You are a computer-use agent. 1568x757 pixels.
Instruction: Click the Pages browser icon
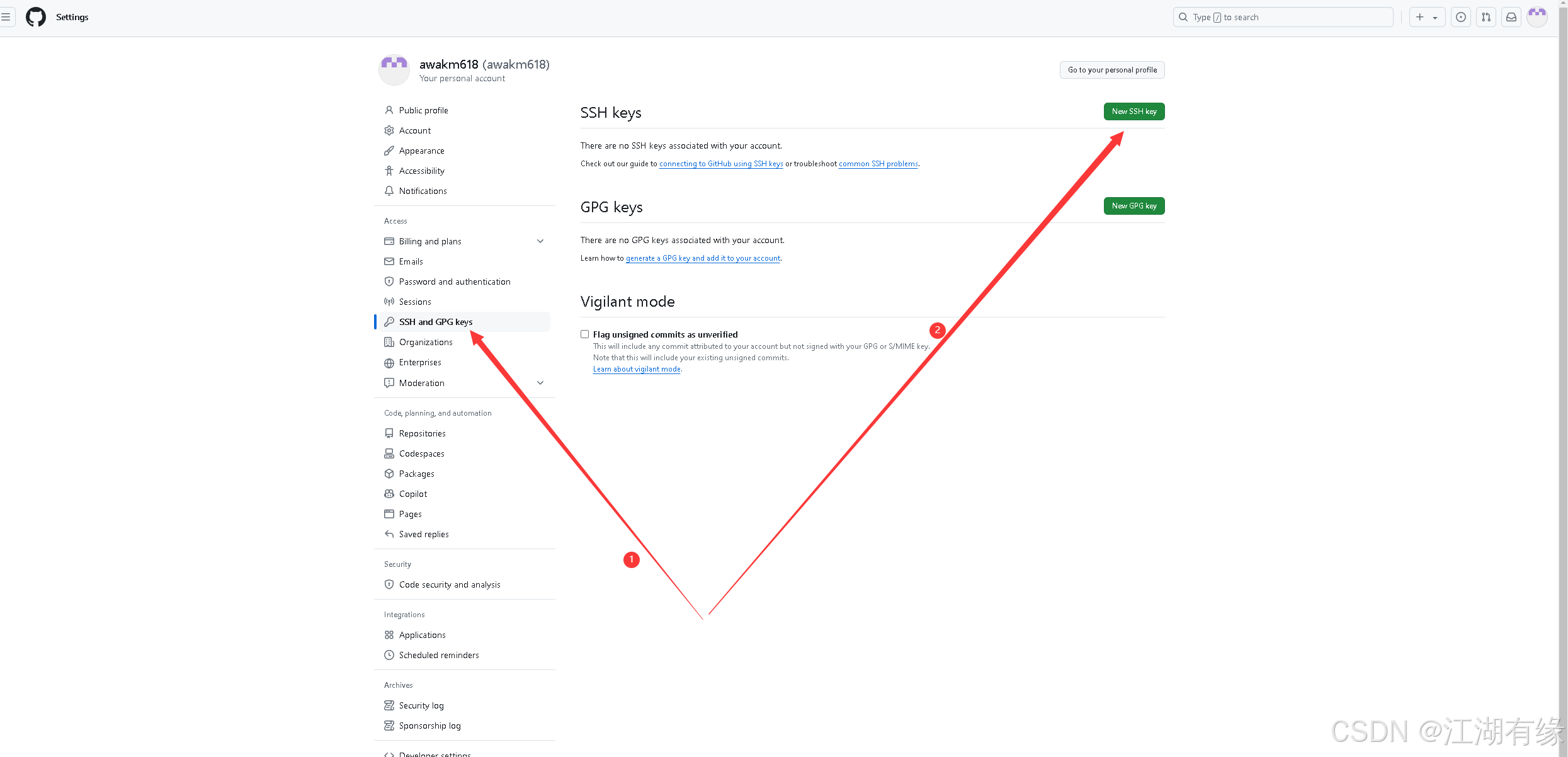389,514
